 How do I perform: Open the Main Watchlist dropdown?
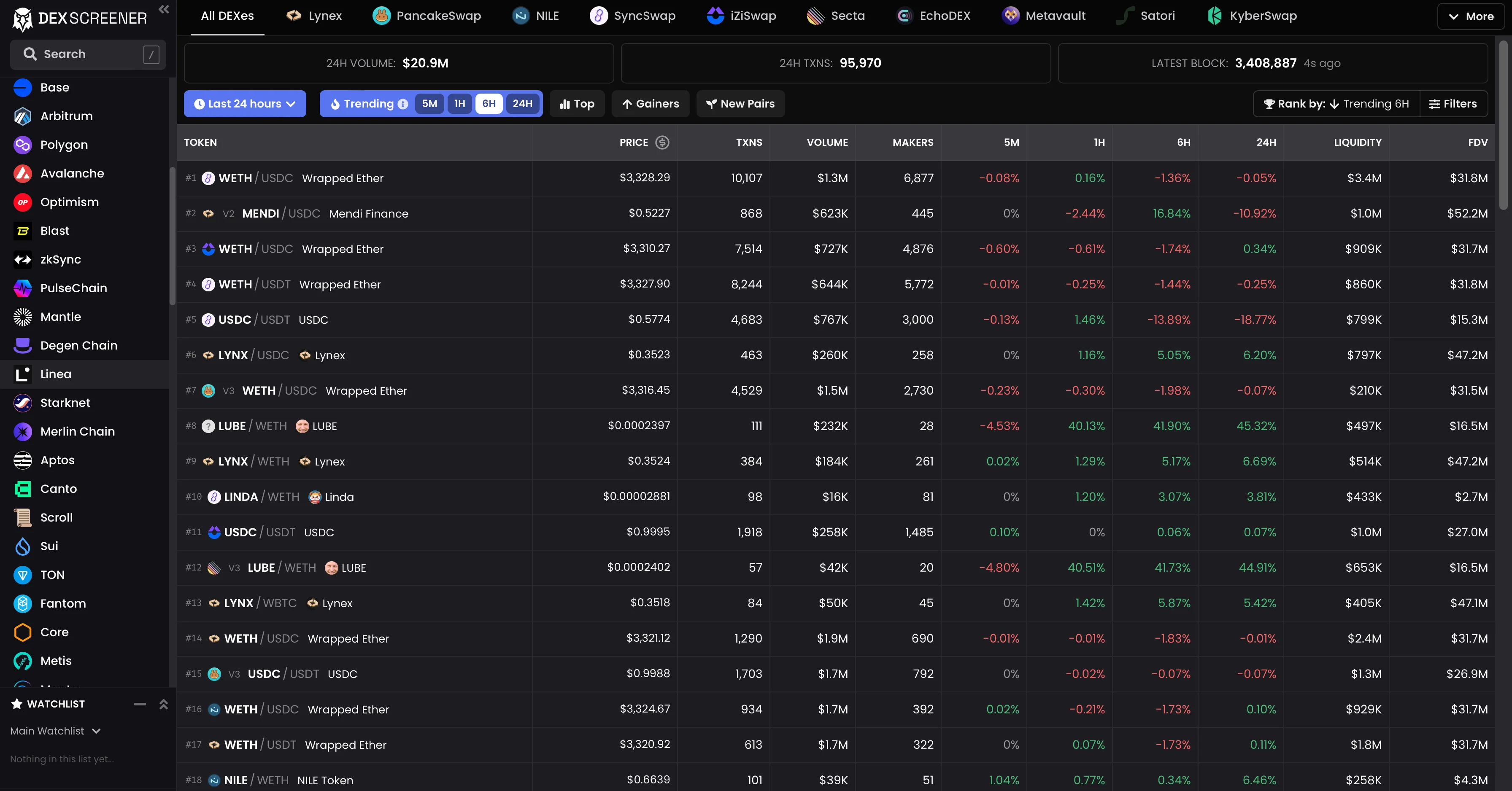(x=55, y=731)
